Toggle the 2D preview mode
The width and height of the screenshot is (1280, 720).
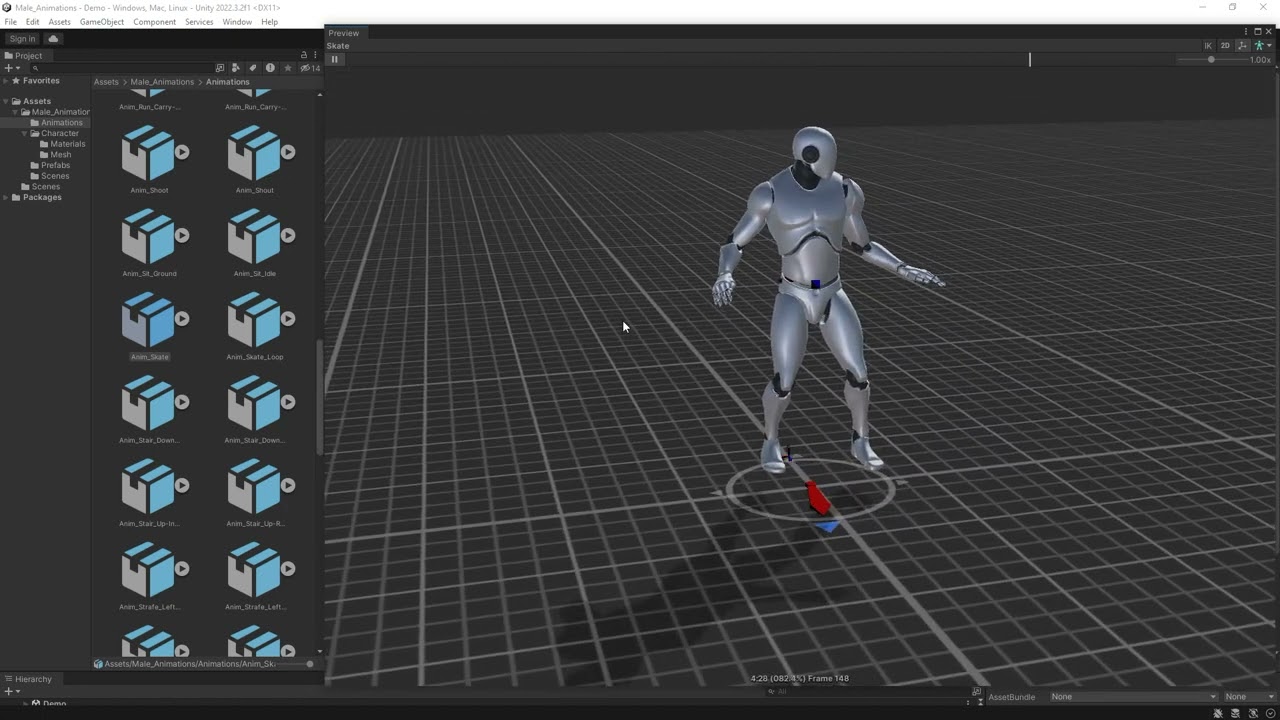coord(1225,46)
